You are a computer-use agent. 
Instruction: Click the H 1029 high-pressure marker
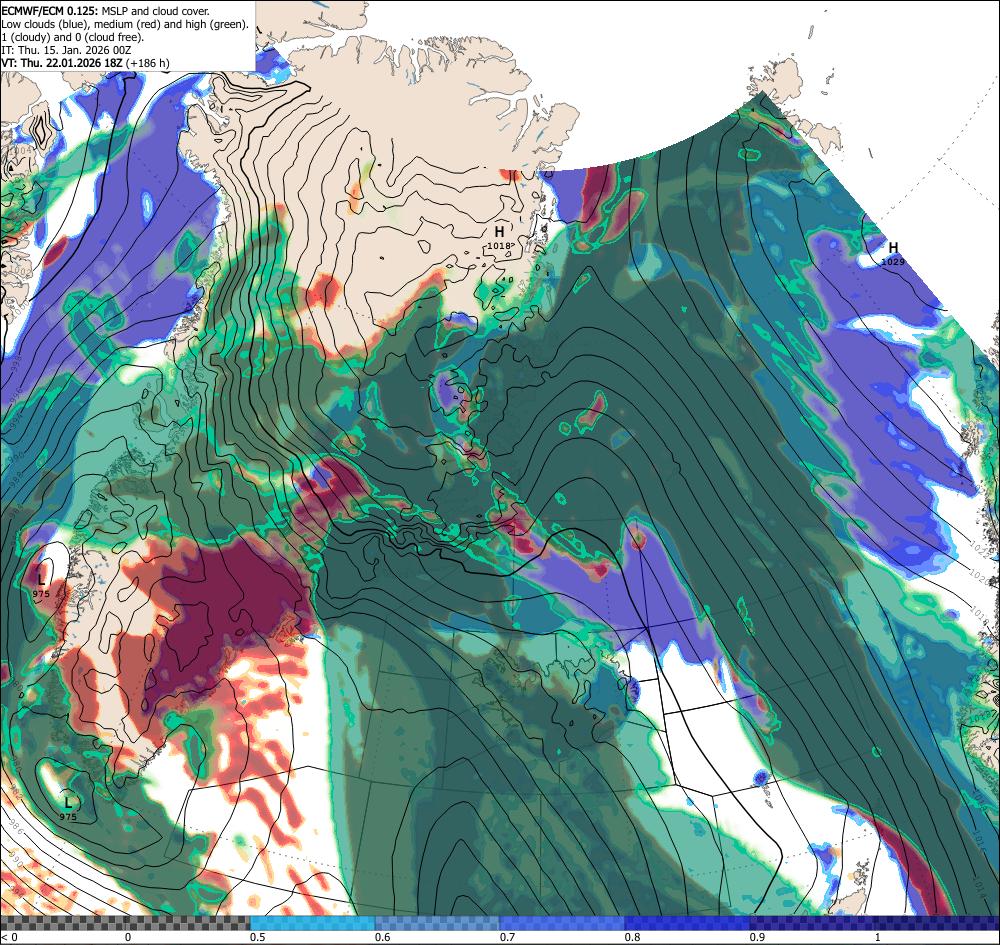click(893, 253)
